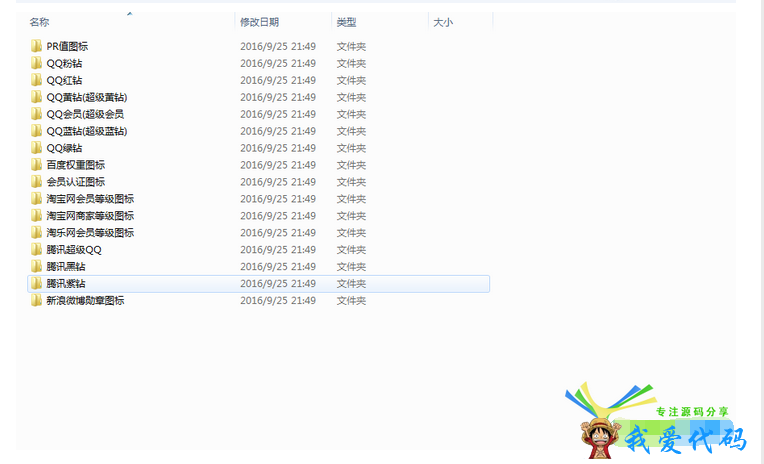Click the folder icon of 百度权重图标

tap(36, 165)
